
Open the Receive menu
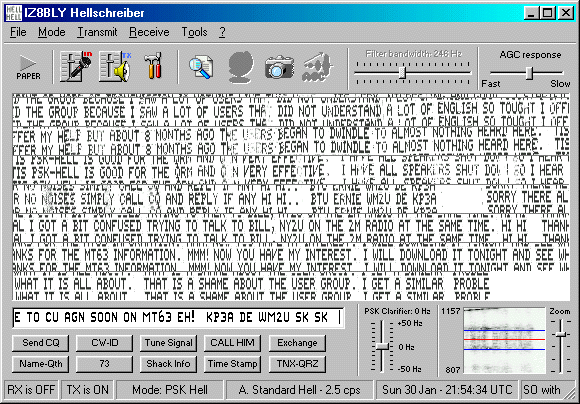149,32
